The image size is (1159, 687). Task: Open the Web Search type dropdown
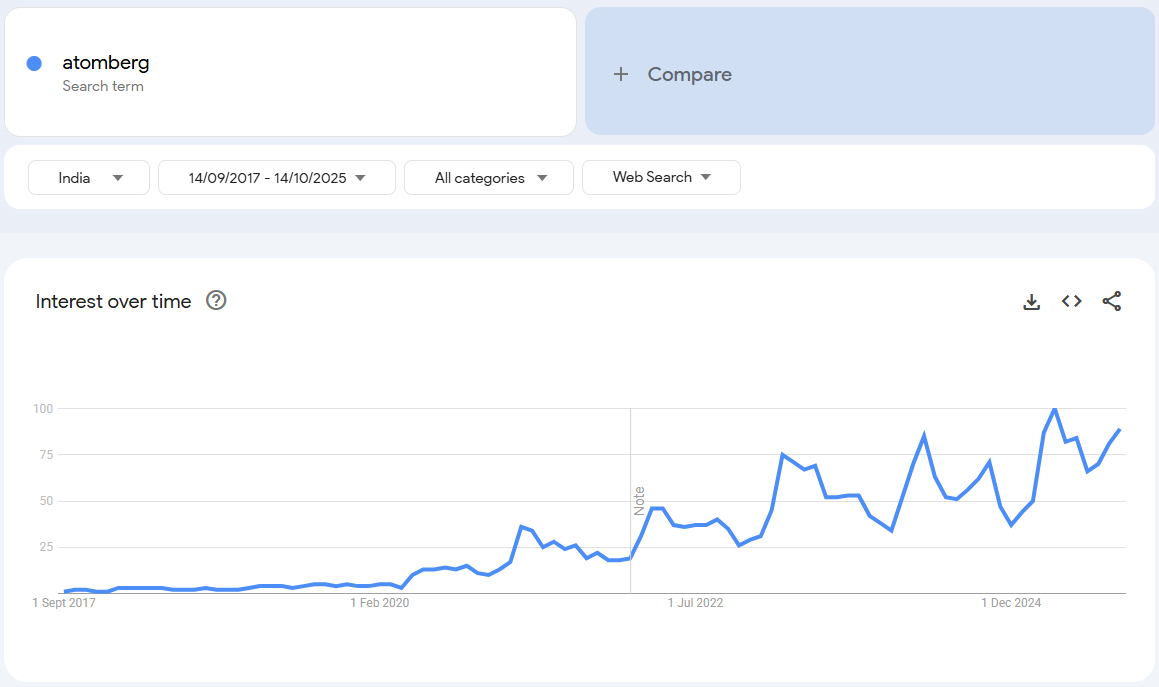click(x=662, y=177)
